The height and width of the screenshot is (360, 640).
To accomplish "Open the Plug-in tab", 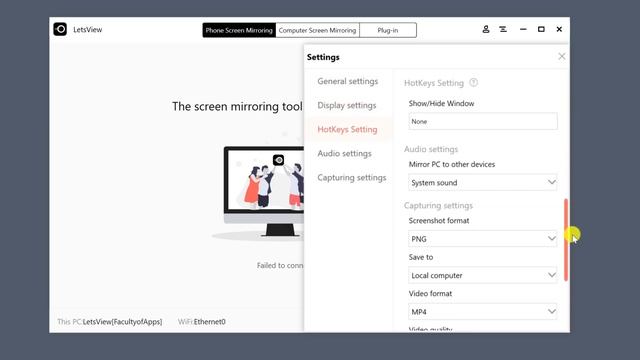I will click(388, 30).
